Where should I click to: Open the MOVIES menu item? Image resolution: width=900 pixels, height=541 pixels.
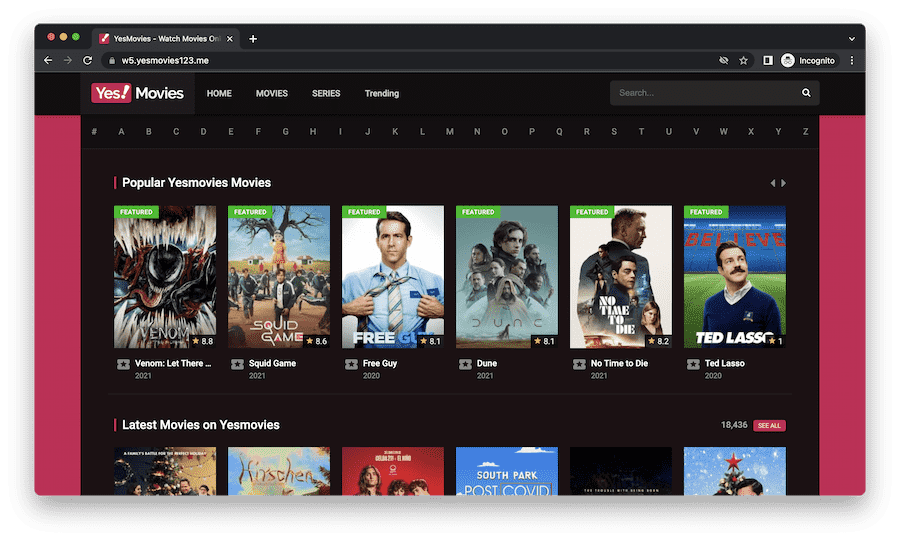pyautogui.click(x=271, y=93)
